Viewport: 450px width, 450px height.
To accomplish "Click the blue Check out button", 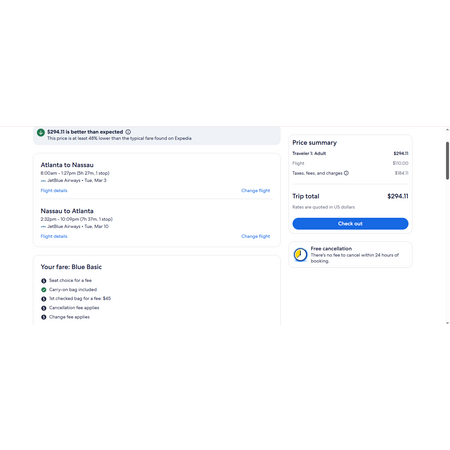I will [350, 224].
